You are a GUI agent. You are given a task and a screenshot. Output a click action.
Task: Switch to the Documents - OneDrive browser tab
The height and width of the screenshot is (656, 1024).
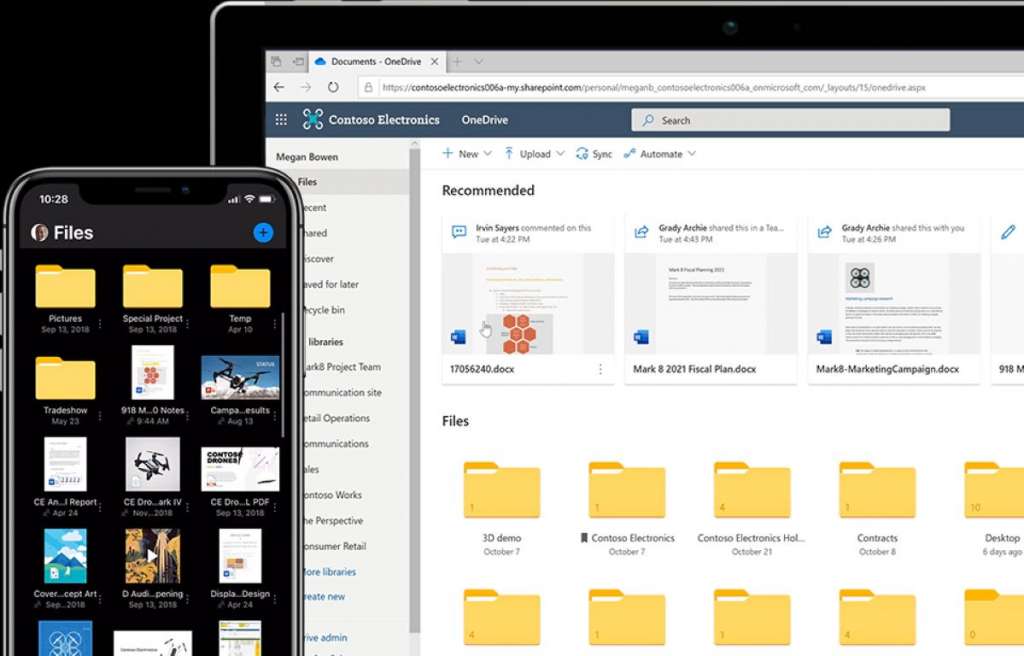point(375,61)
